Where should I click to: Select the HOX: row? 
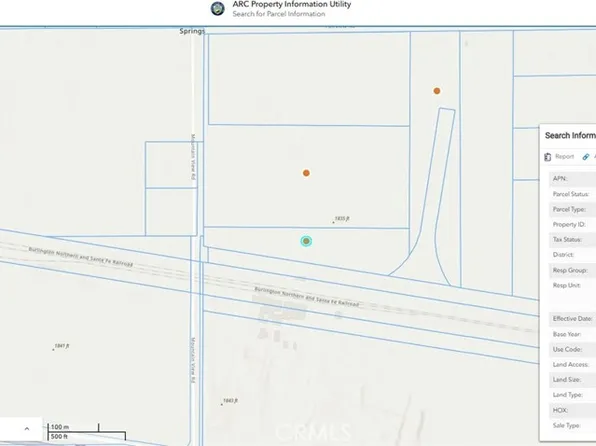572,410
